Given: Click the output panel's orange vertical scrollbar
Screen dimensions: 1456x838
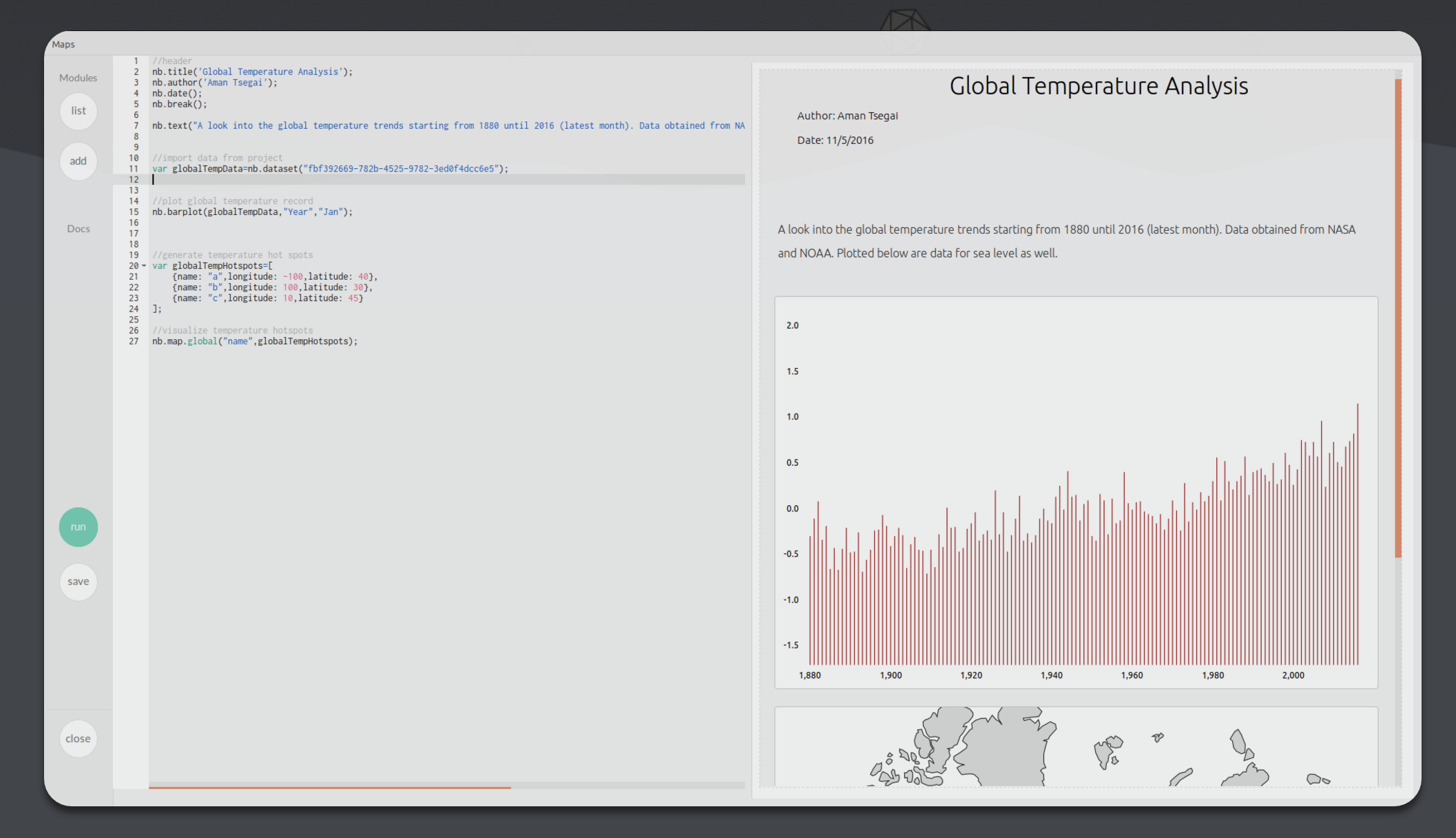Looking at the screenshot, I should [1398, 317].
